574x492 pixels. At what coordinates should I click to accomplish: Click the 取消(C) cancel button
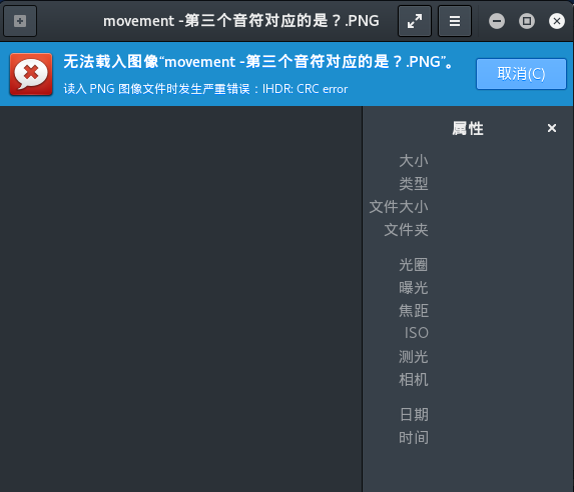click(521, 74)
